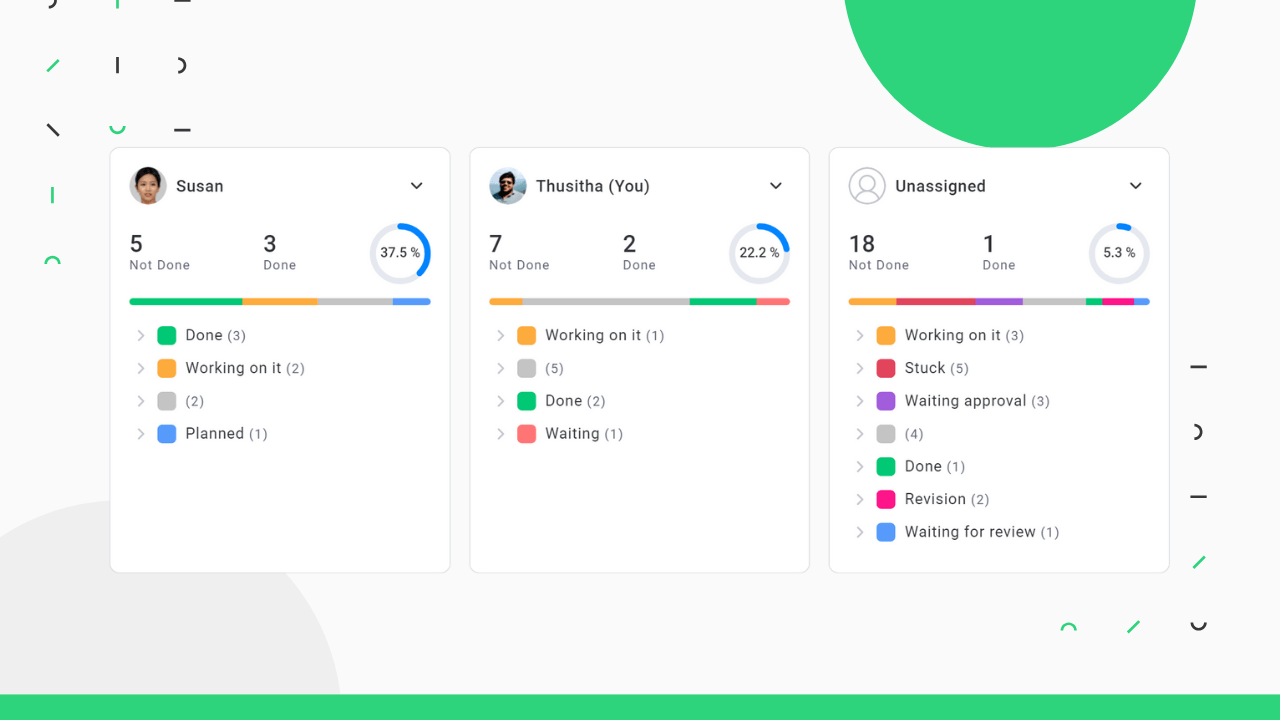
Task: Expand Susan's unlabeled (2) group
Action: click(141, 401)
